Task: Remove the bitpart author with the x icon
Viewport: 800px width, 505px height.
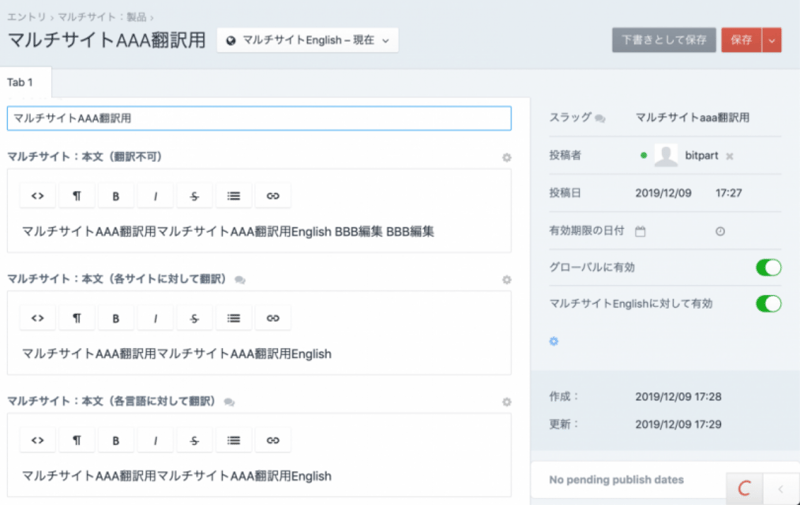Action: tap(729, 156)
